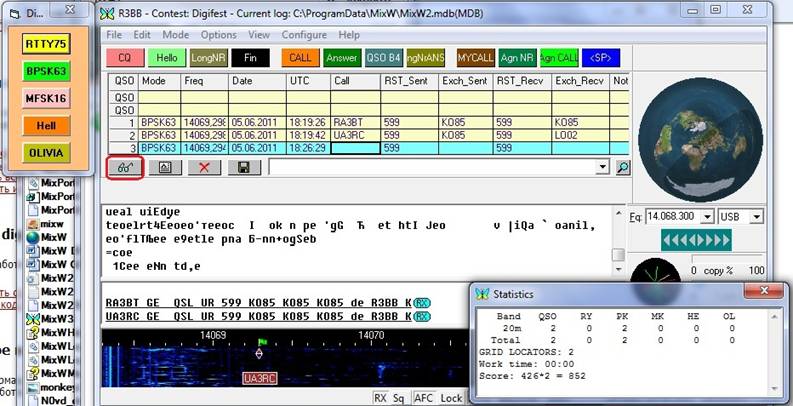Expand the USB mode dropdown
The image size is (793, 406).
[x=756, y=217]
